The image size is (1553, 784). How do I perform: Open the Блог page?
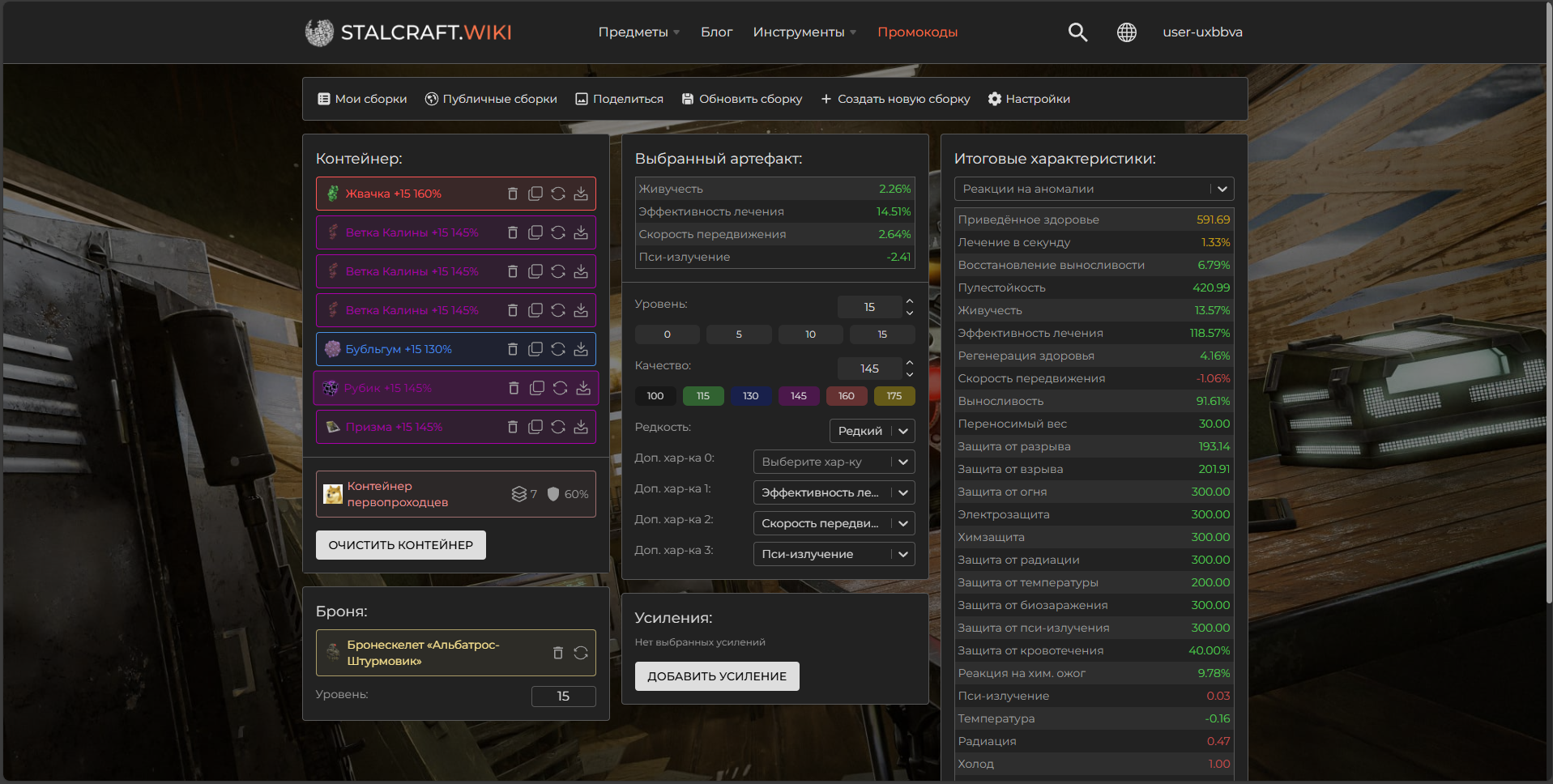[x=717, y=32]
